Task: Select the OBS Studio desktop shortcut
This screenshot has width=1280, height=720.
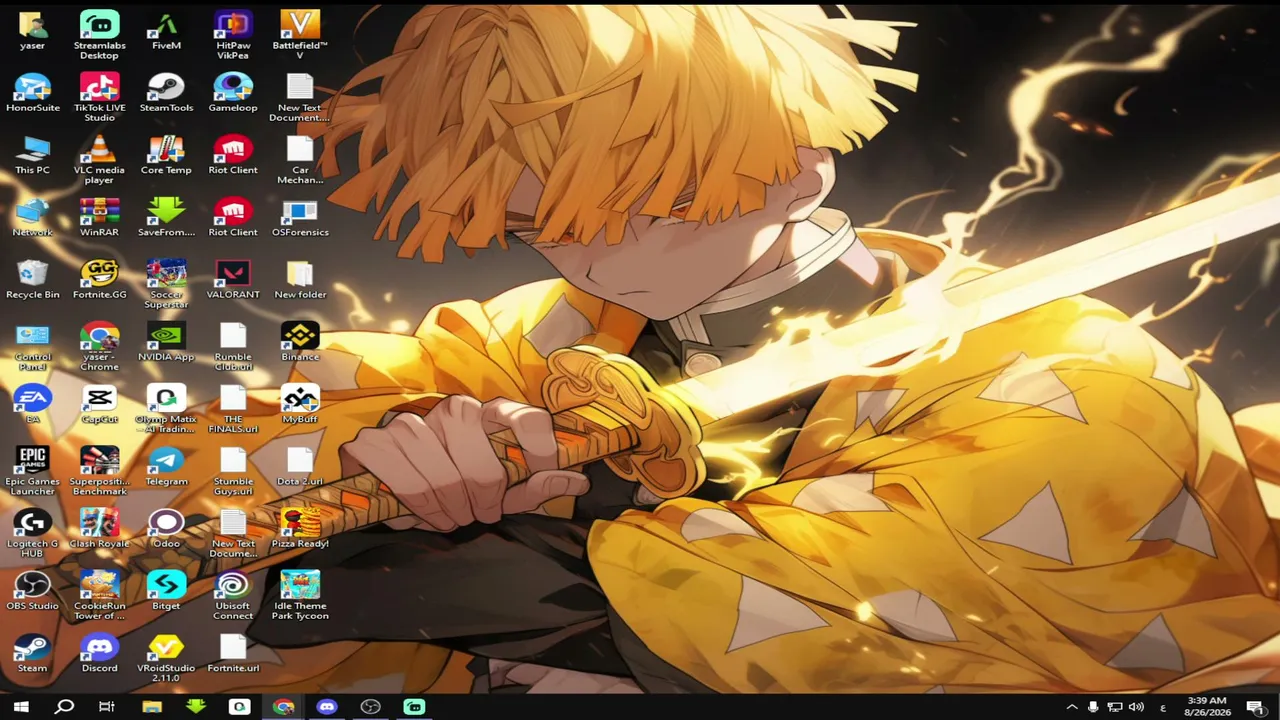Action: (x=32, y=589)
